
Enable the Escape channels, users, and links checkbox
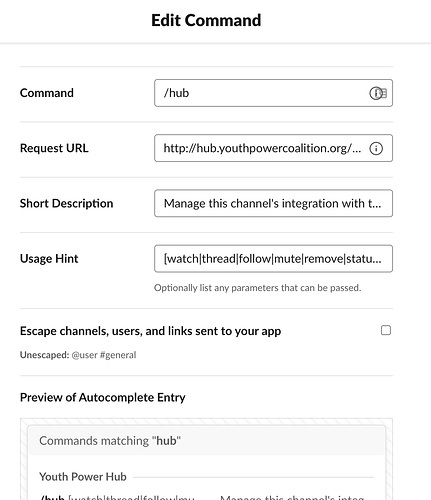[x=386, y=330]
